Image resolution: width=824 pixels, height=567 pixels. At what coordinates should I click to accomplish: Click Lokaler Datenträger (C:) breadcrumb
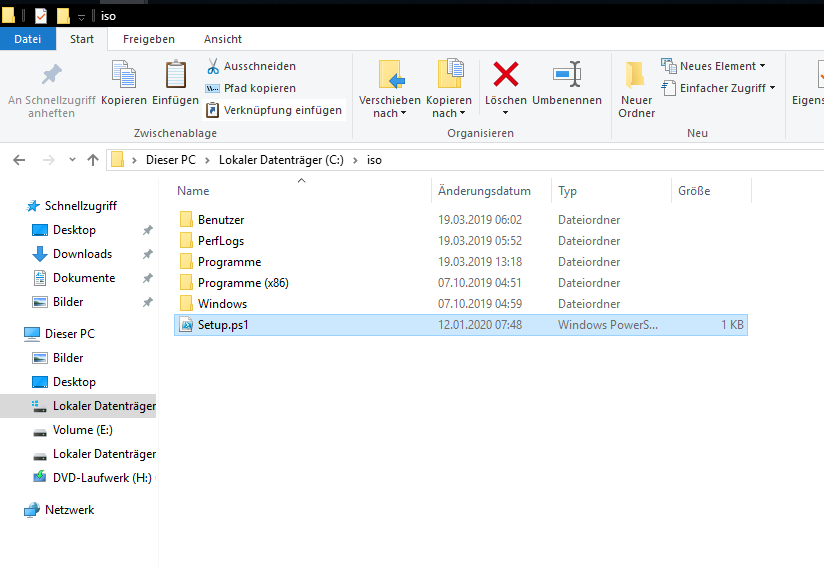(x=281, y=160)
